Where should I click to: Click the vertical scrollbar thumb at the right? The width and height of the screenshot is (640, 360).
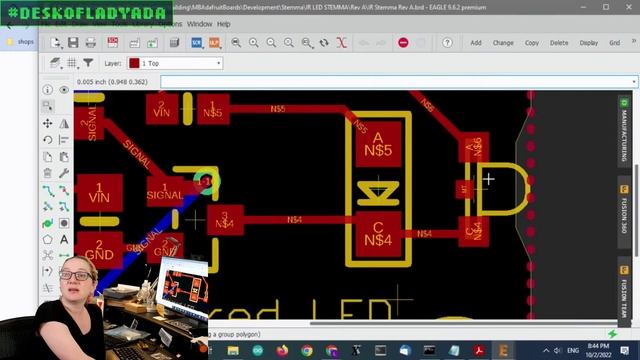(x=636, y=210)
